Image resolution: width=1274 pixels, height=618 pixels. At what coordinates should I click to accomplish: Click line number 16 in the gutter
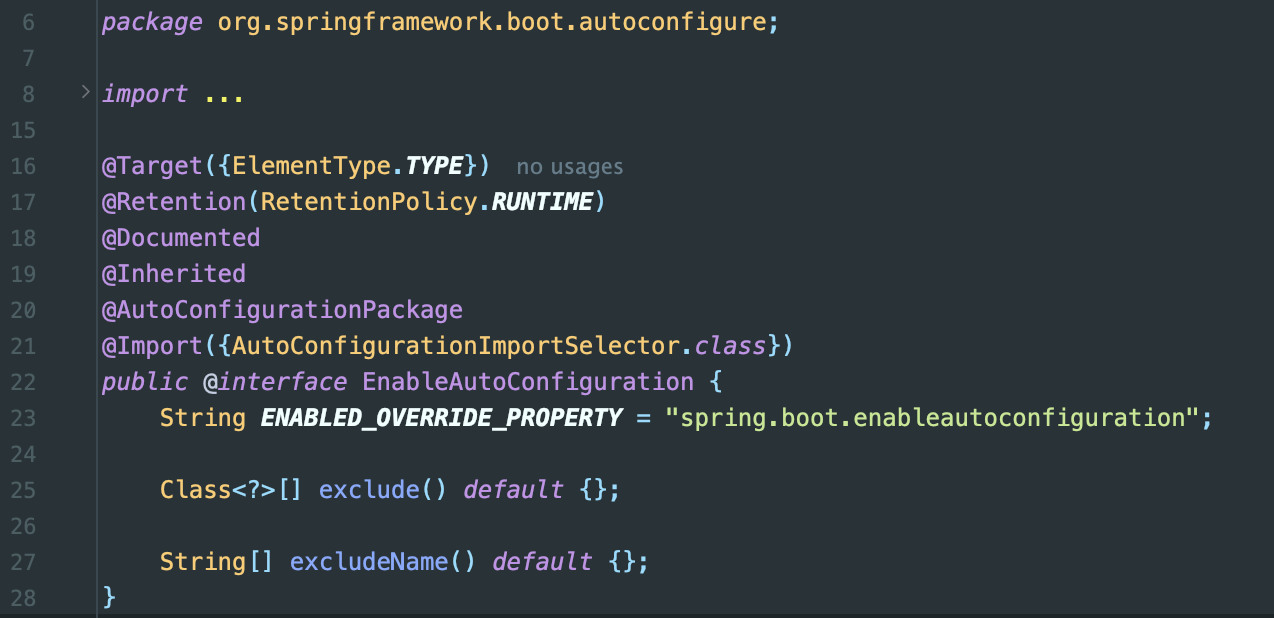[x=23, y=166]
